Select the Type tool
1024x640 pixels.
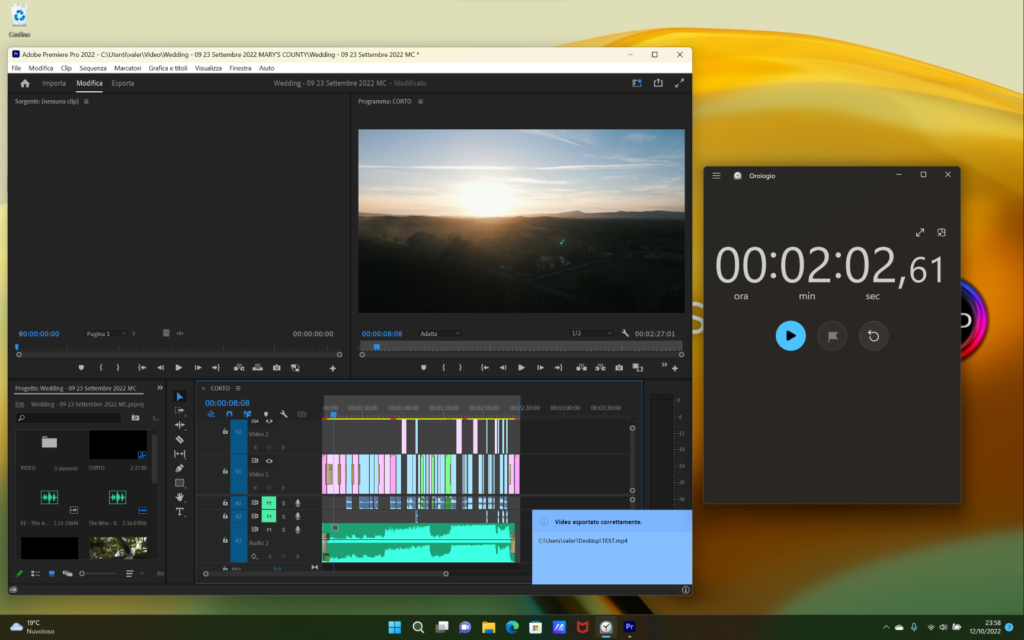[180, 512]
